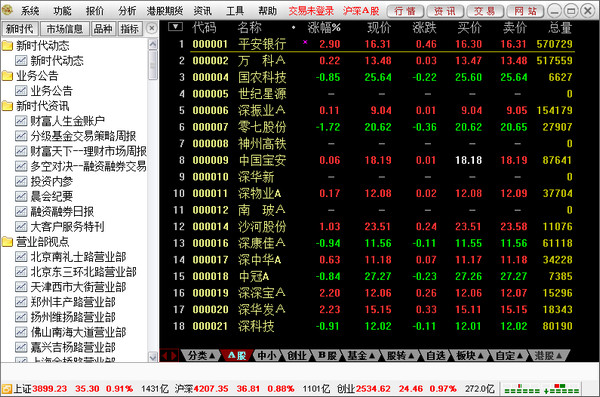
Task: Expand the 自定 bottom tab
Action: pyautogui.click(x=509, y=356)
